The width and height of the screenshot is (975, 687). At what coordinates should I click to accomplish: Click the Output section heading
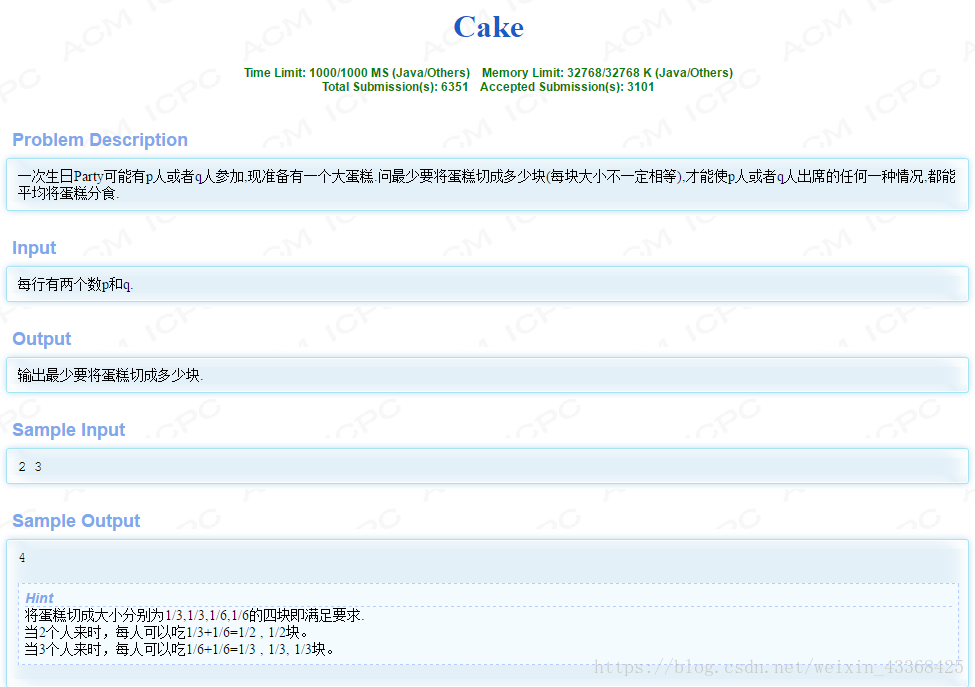[42, 339]
